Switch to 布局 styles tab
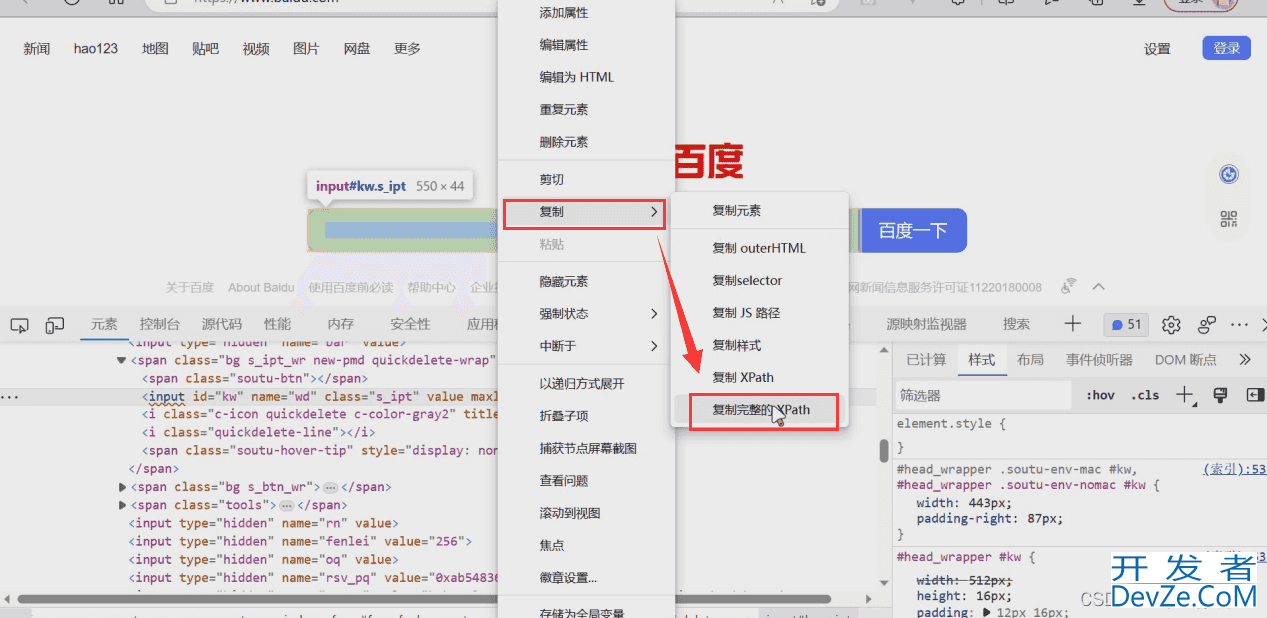The height and width of the screenshot is (618, 1267). click(x=1030, y=359)
